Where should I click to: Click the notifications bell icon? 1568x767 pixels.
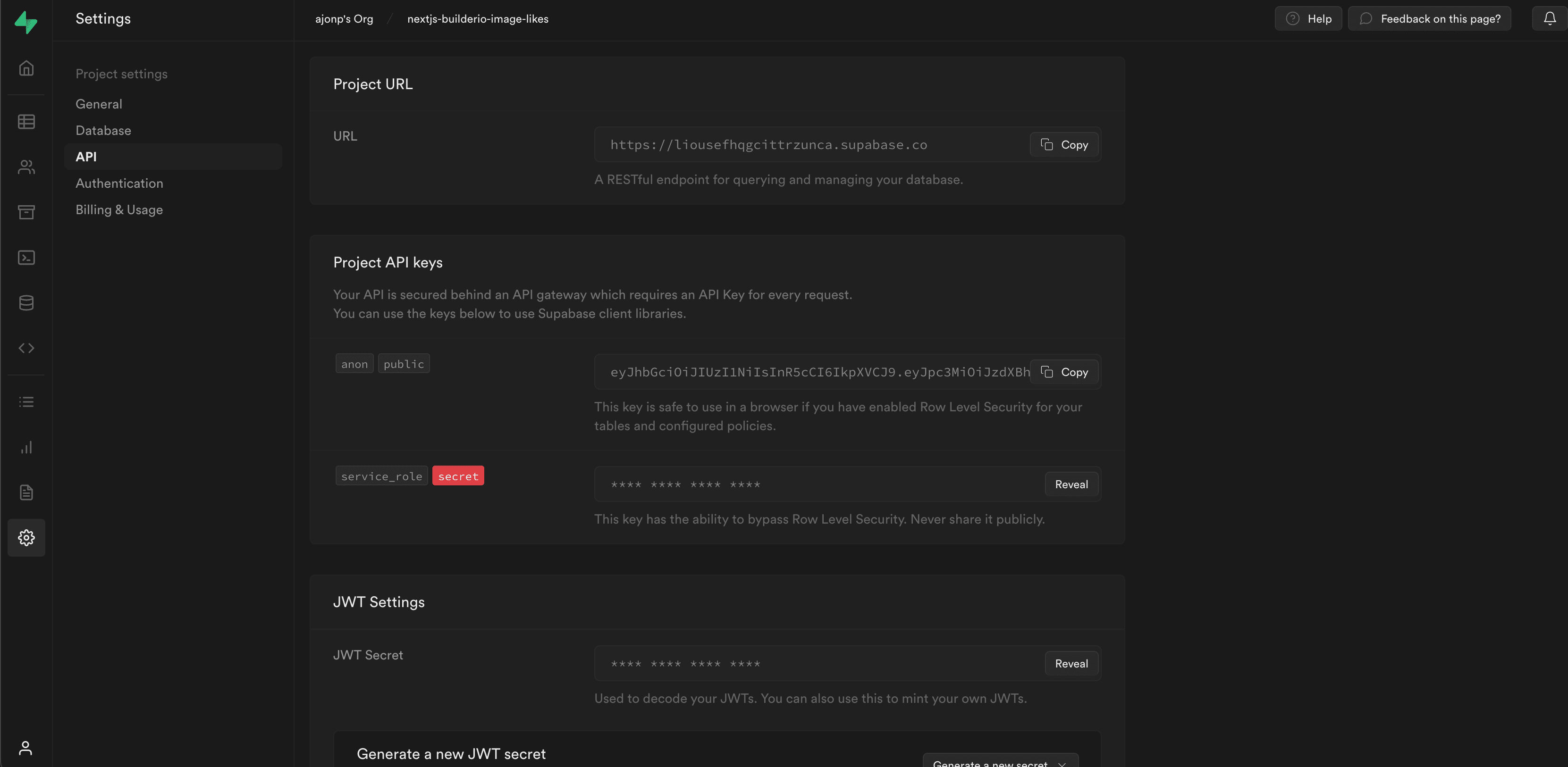coord(1550,19)
